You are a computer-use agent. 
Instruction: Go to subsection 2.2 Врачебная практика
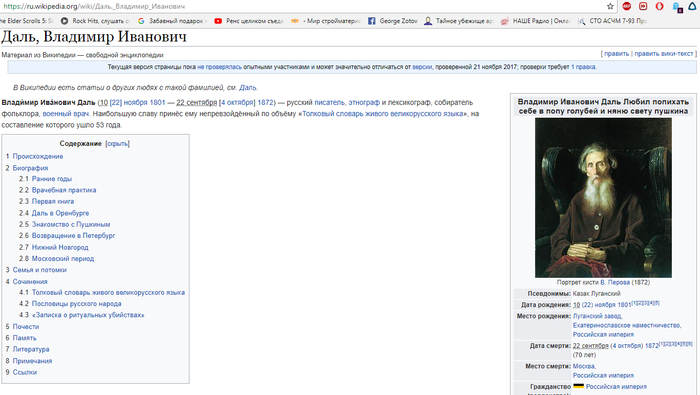pos(64,190)
